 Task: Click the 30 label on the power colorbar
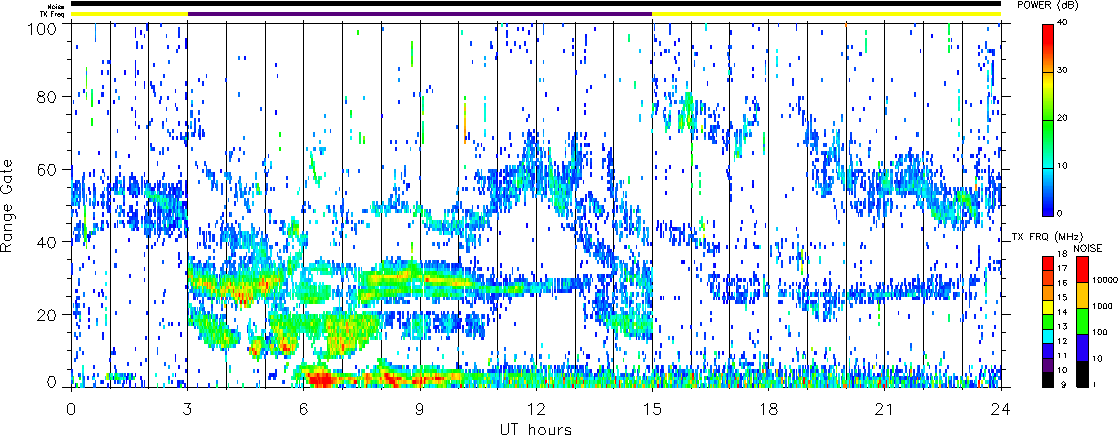[1062, 71]
